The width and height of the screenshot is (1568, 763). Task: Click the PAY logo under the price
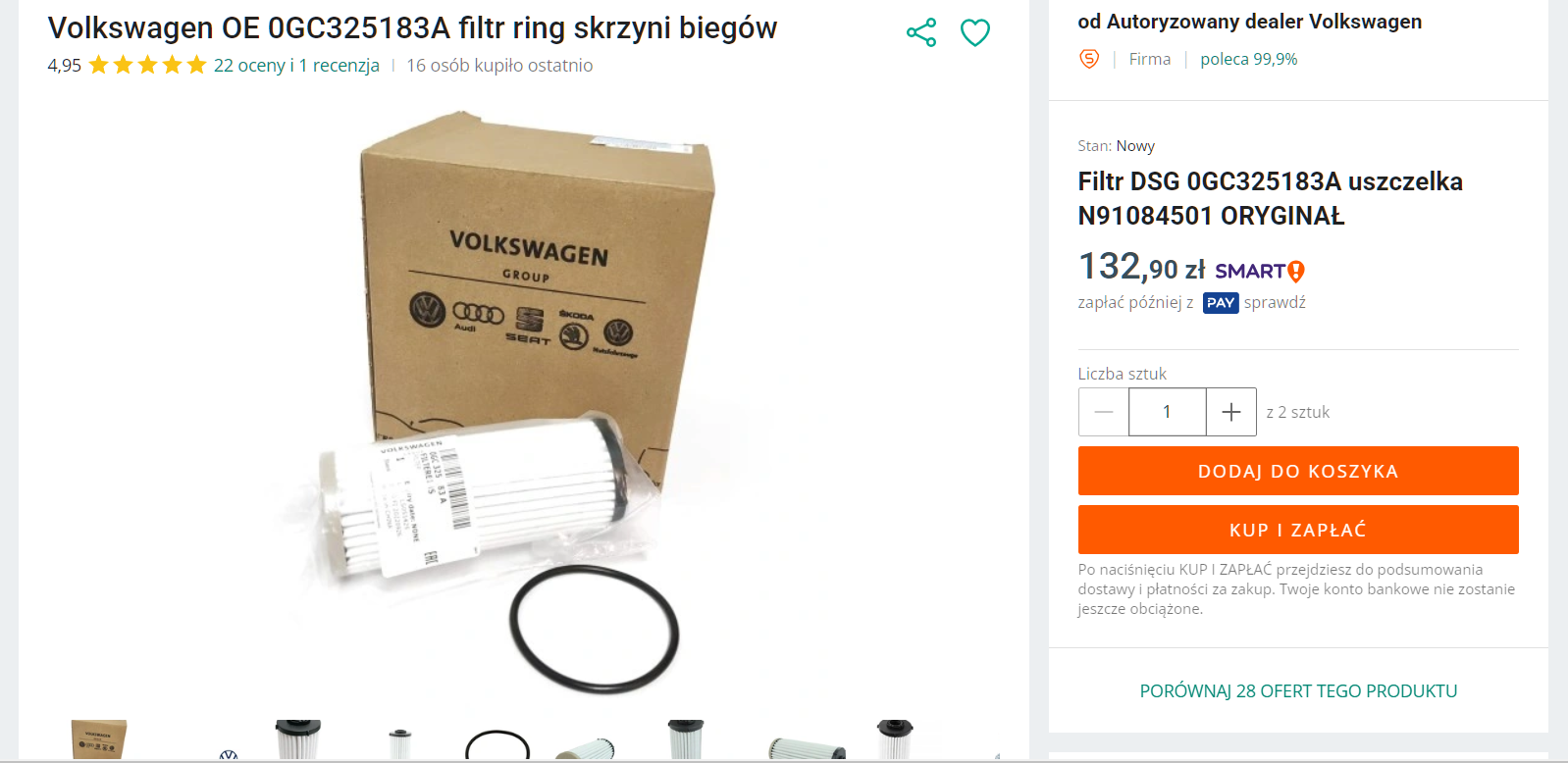coord(1221,303)
